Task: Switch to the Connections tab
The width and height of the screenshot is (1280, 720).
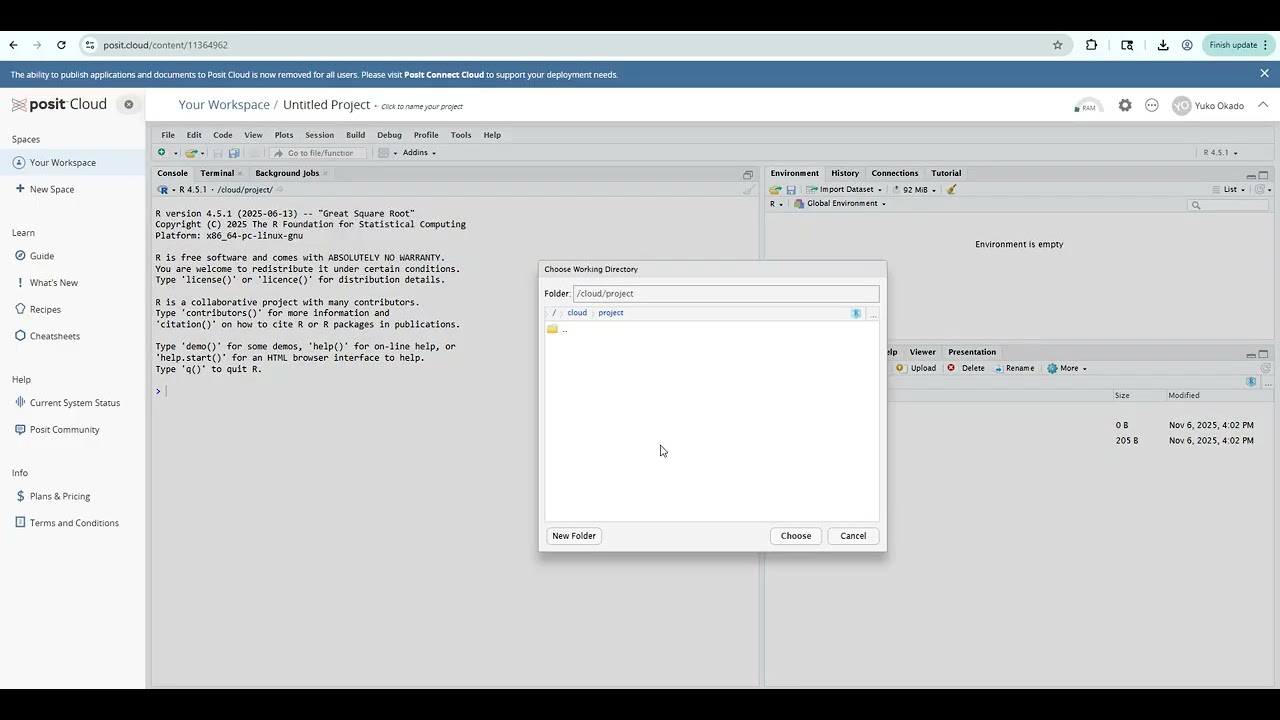Action: pyautogui.click(x=895, y=173)
